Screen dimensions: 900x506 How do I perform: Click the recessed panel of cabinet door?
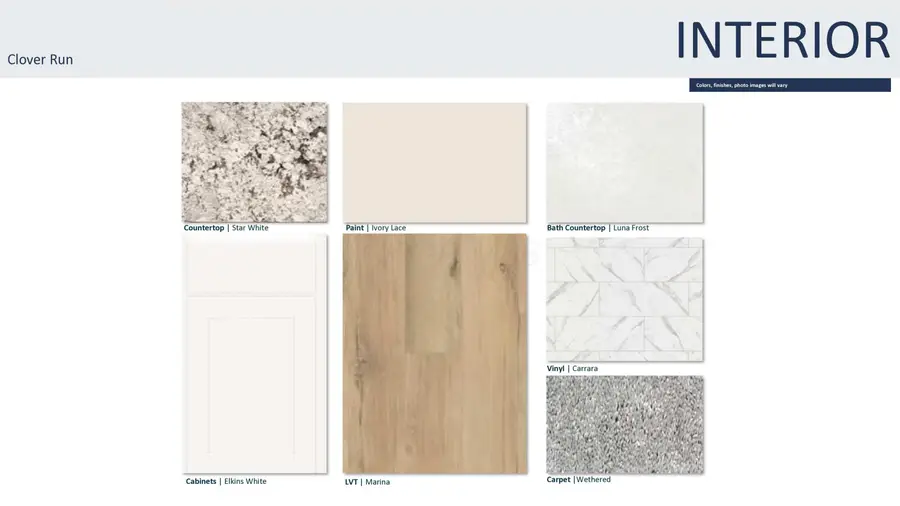tap(251, 384)
